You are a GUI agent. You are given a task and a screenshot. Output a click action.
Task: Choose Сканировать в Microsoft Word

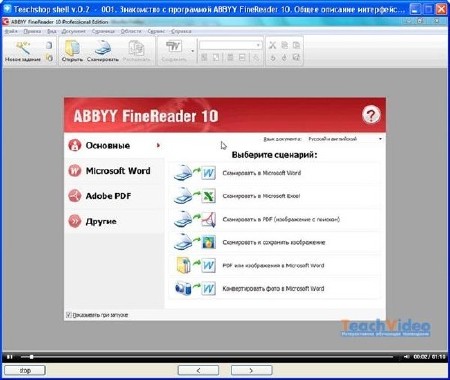(x=275, y=173)
